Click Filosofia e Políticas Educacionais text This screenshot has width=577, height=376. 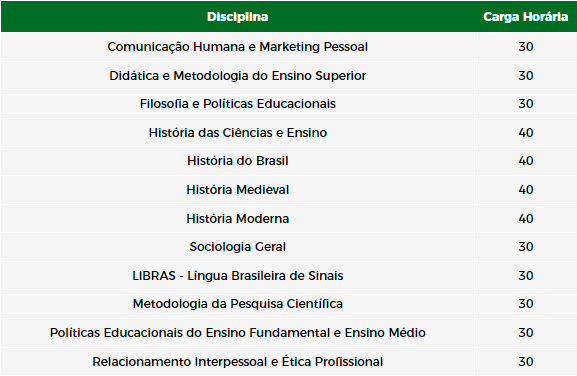237,104
